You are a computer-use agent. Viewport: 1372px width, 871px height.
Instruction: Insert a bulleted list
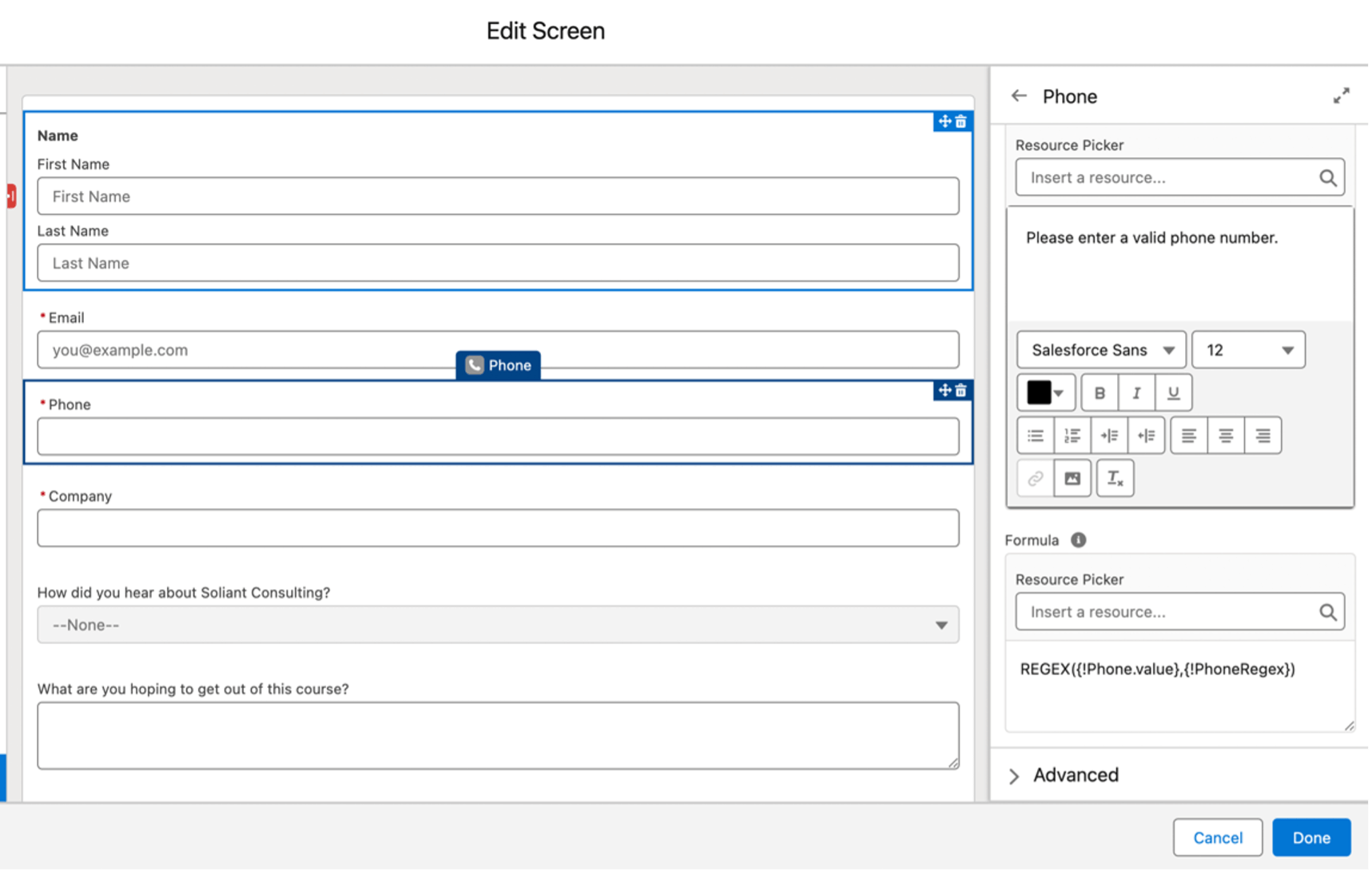point(1037,435)
